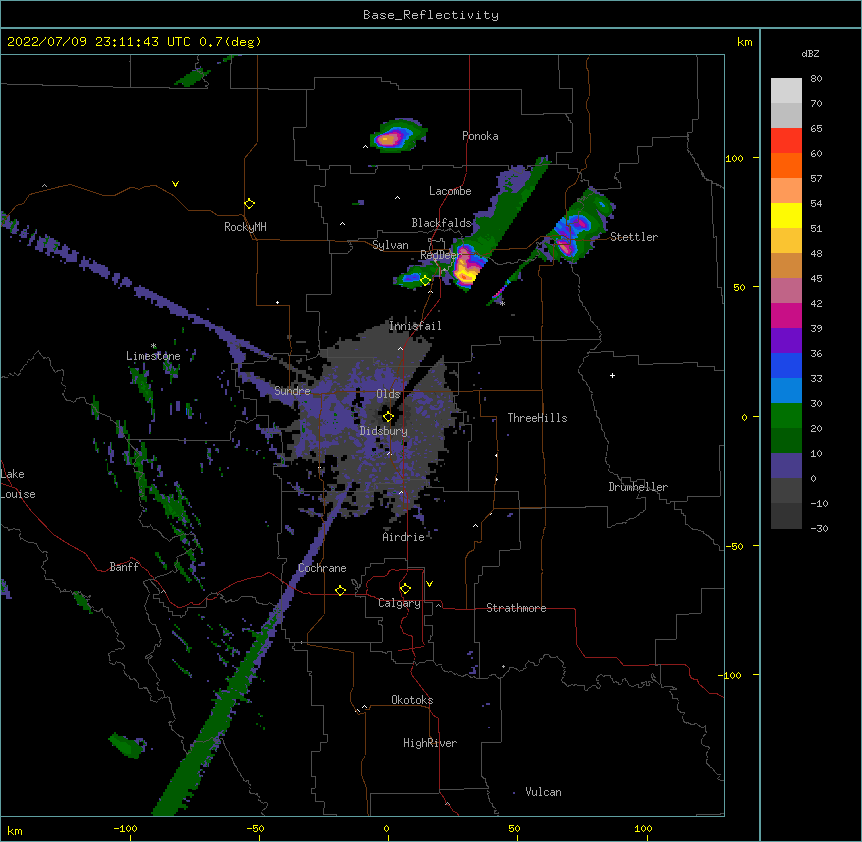Click the gold swatch between 51 and 48 dBZ
The height and width of the screenshot is (842, 862).
(786, 241)
